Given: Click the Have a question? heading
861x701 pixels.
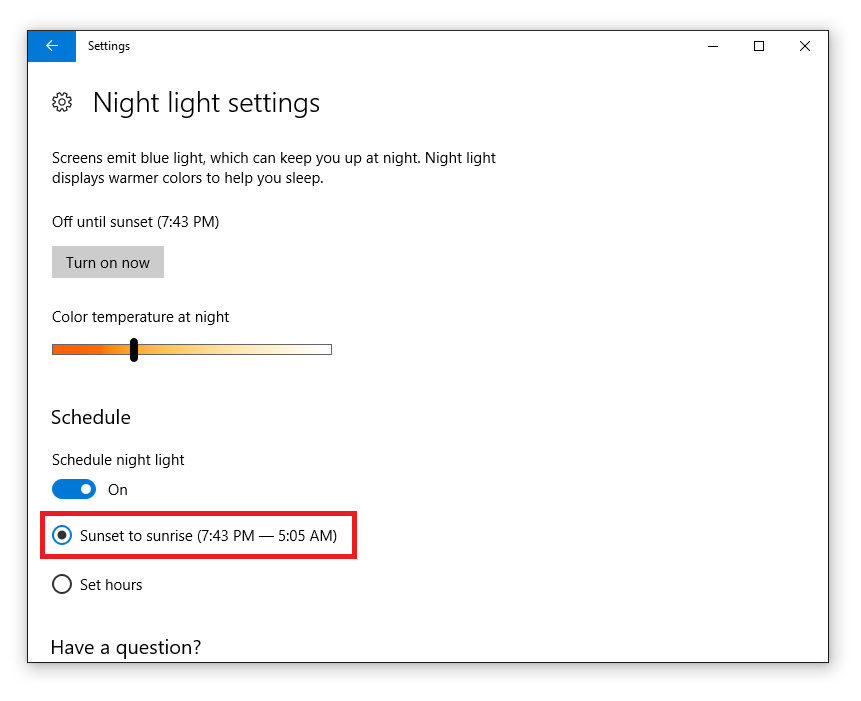Looking at the screenshot, I should (x=126, y=648).
